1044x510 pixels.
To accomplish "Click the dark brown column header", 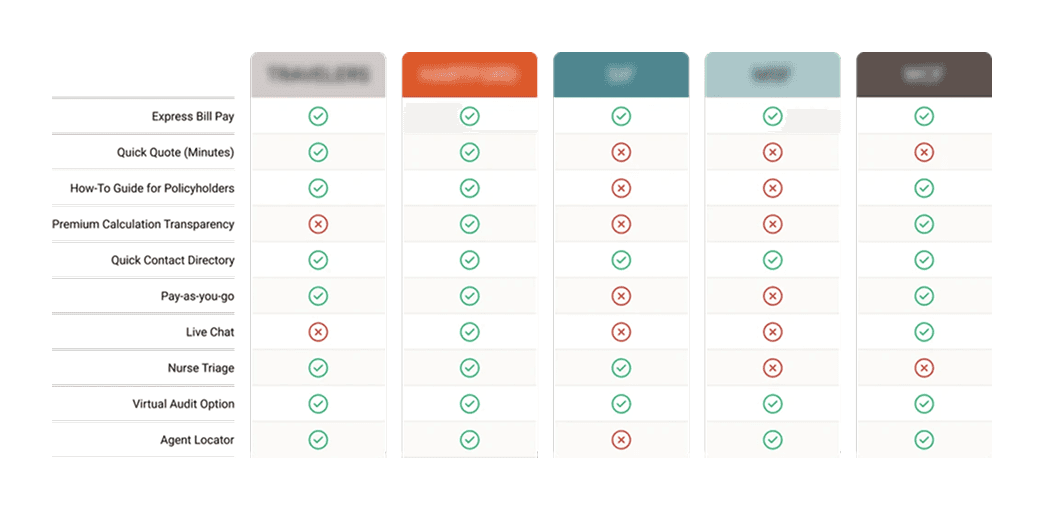I will click(924, 75).
